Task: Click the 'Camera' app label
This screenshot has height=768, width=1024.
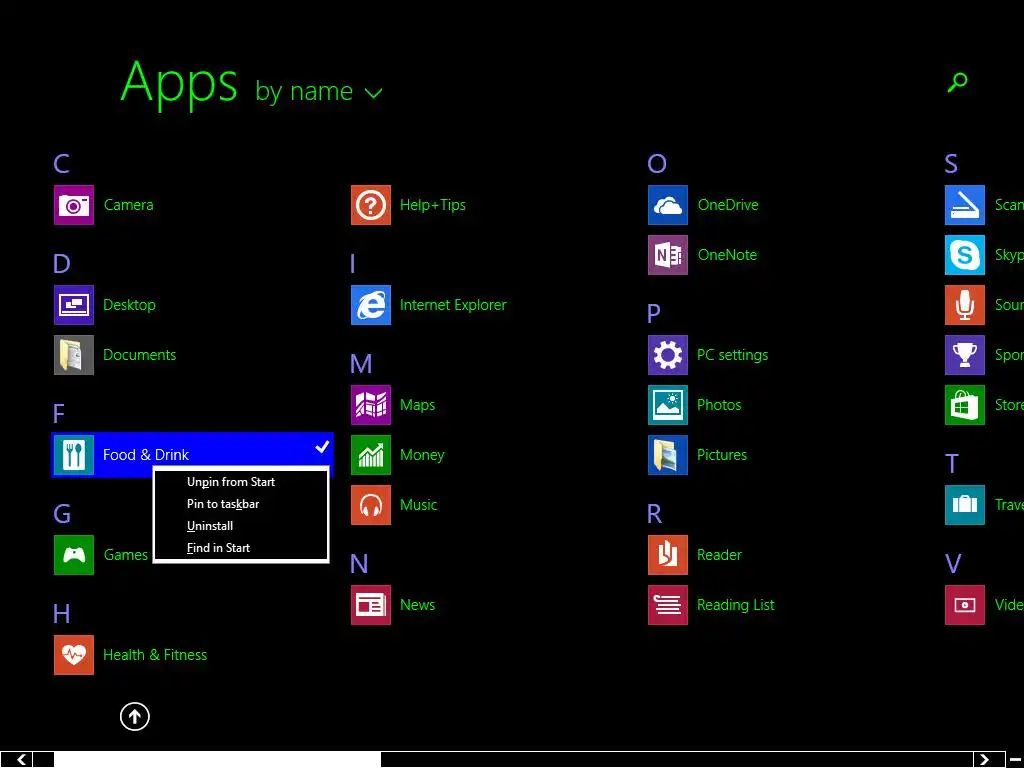Action: pyautogui.click(x=129, y=205)
